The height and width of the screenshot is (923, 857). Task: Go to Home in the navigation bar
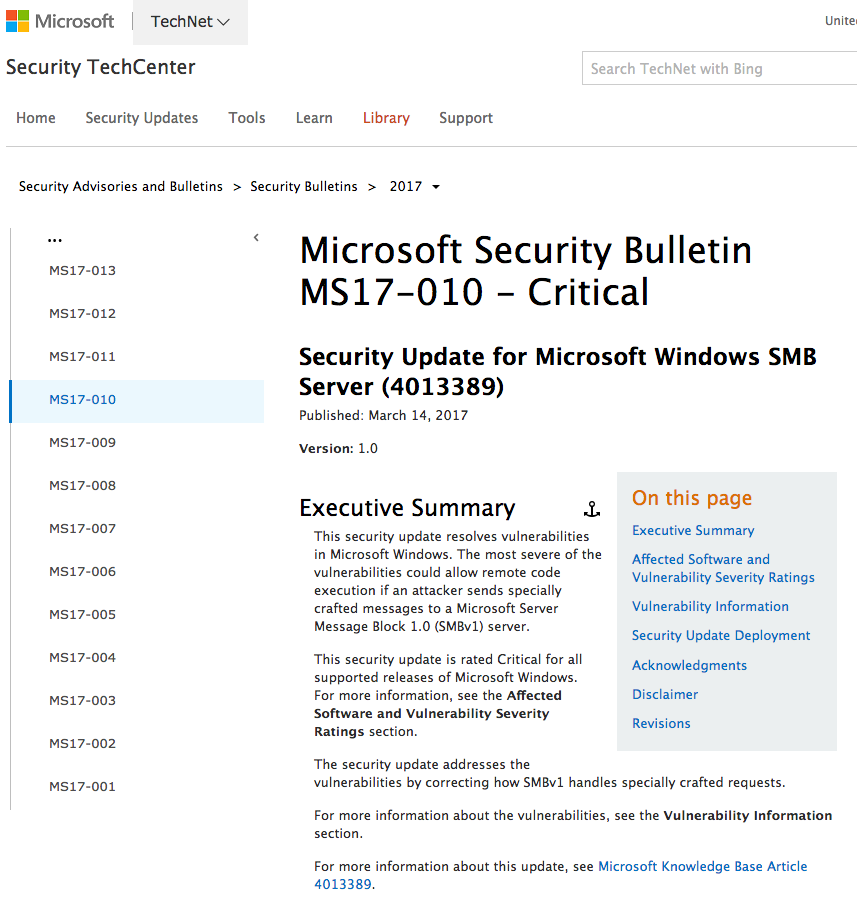point(35,118)
